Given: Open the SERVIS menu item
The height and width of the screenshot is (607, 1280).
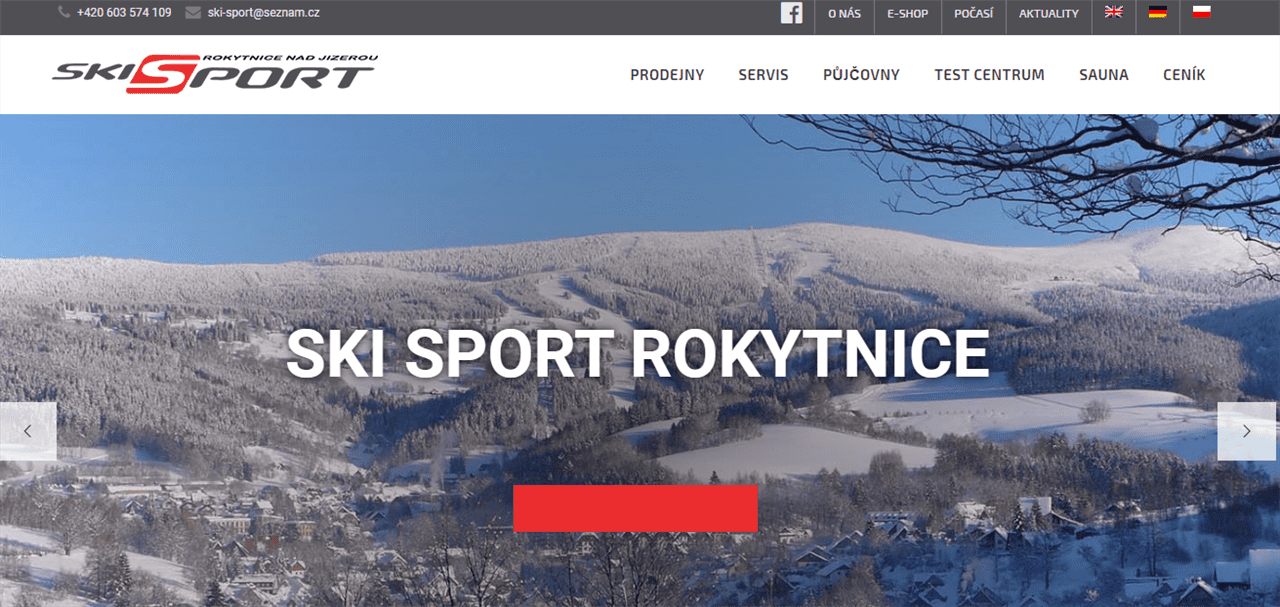Looking at the screenshot, I should point(764,75).
